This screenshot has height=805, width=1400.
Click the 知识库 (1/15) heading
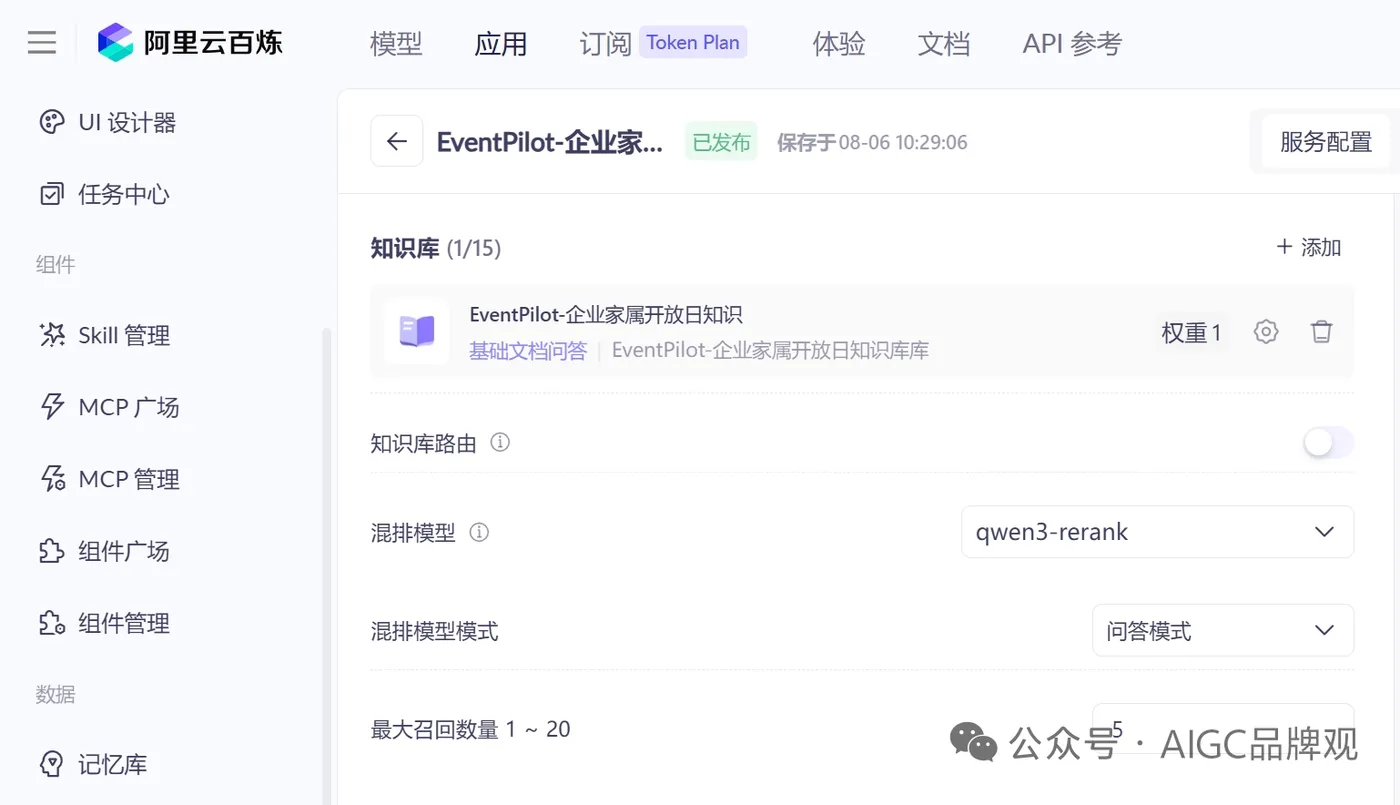click(436, 248)
